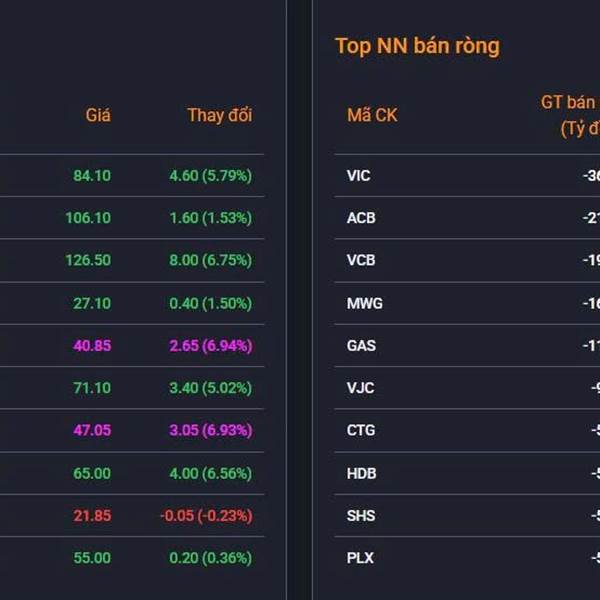Viewport: 600px width, 600px height.
Task: Click the Mã CK column header
Action: click(x=372, y=115)
